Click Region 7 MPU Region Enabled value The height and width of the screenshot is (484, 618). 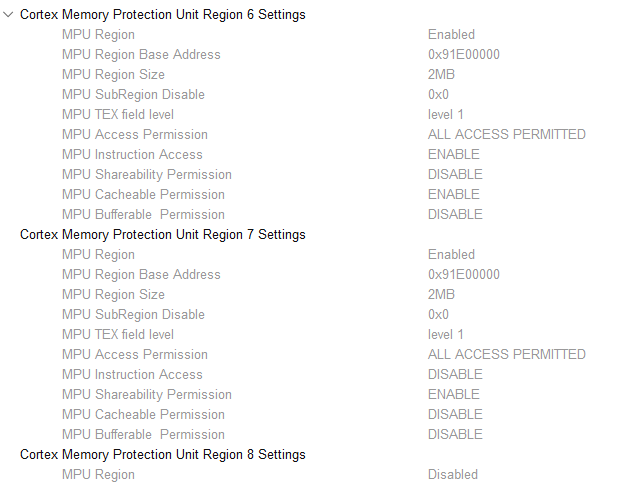[x=451, y=255]
